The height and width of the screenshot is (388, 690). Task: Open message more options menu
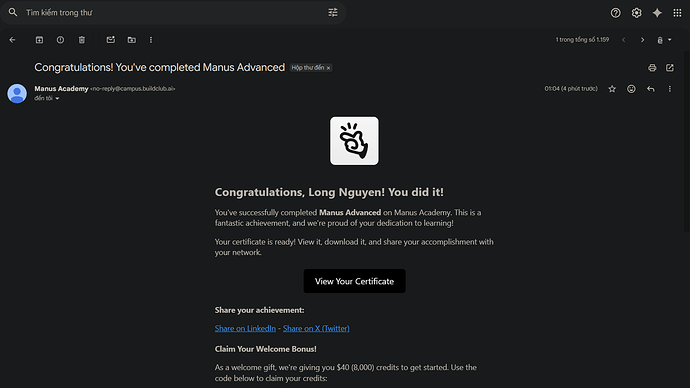tap(670, 89)
